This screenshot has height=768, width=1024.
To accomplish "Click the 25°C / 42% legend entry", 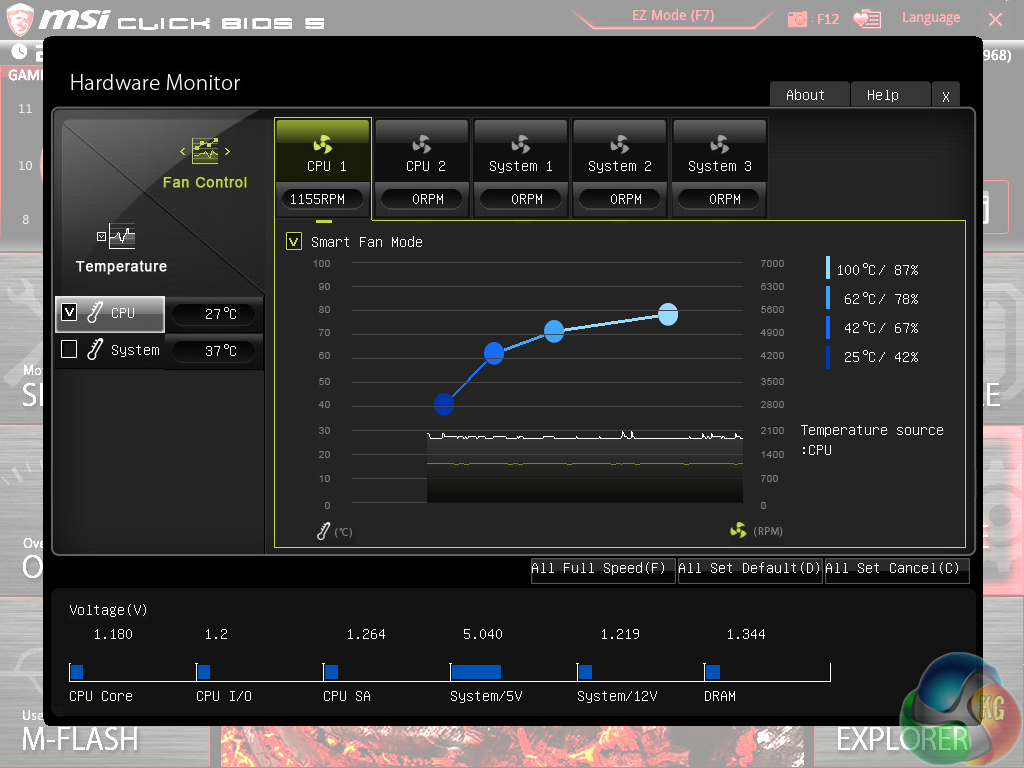I will (x=873, y=357).
